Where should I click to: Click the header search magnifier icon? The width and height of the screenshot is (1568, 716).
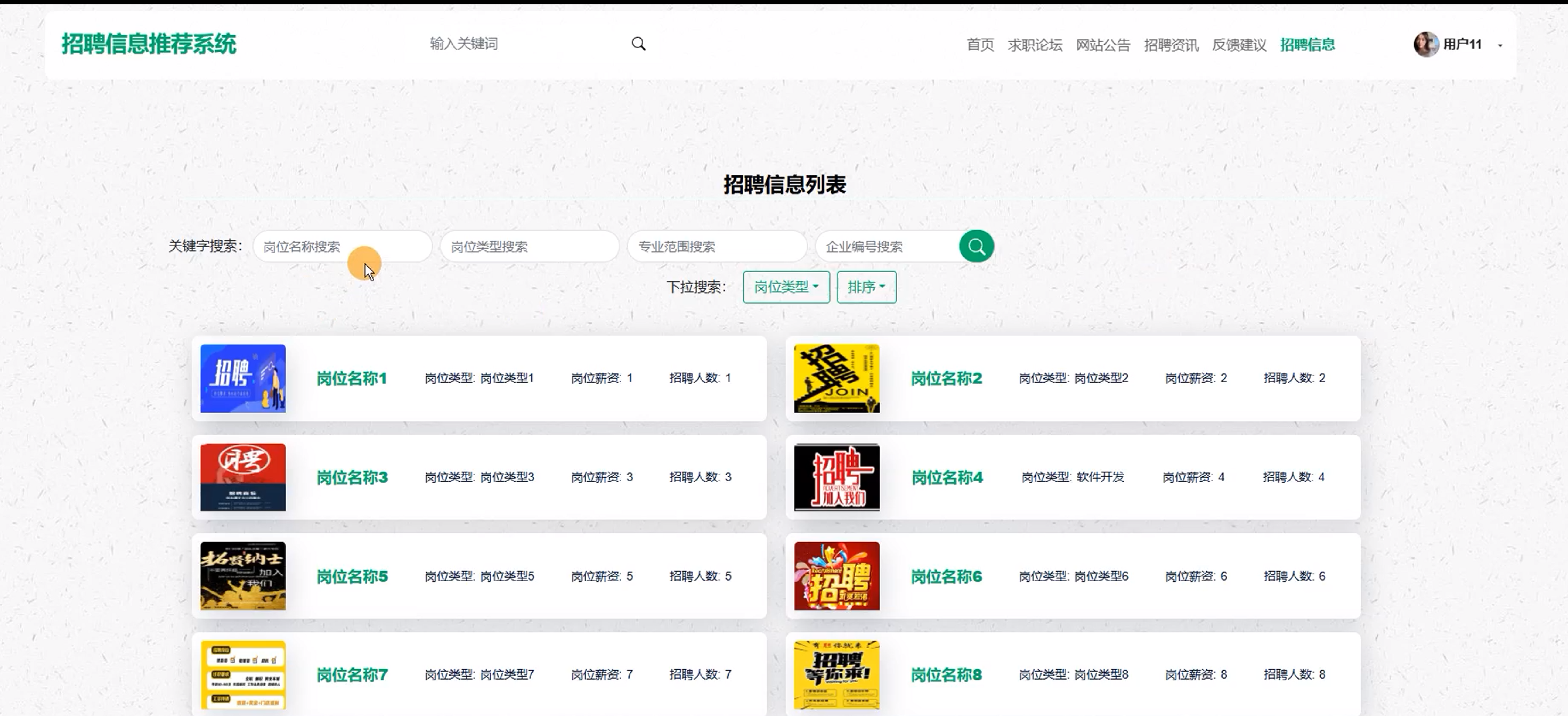638,44
